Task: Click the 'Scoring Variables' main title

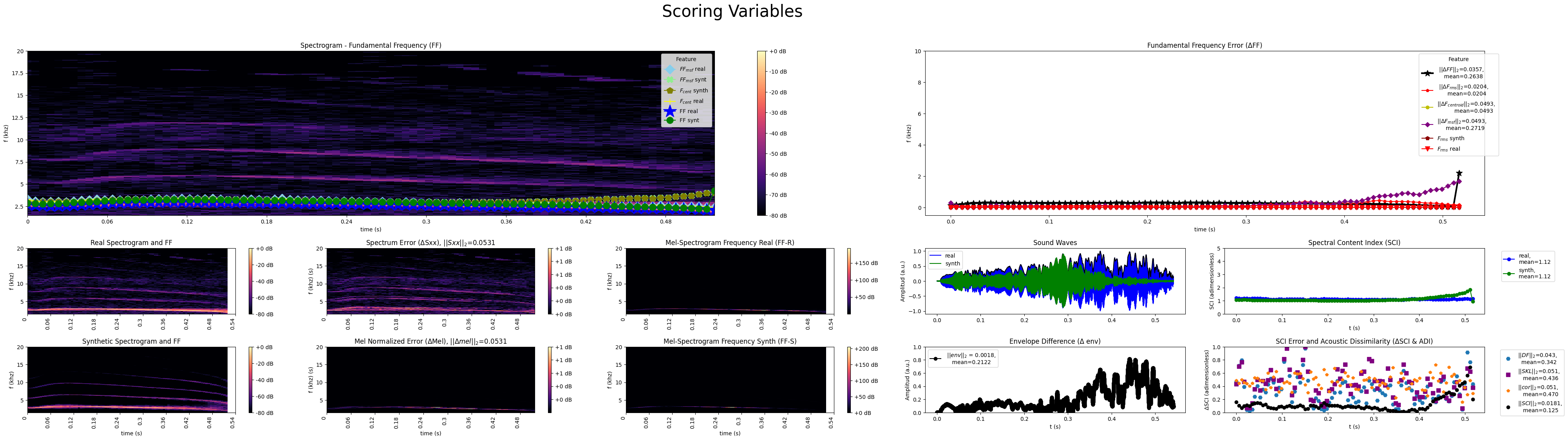Action: pyautogui.click(x=732, y=12)
